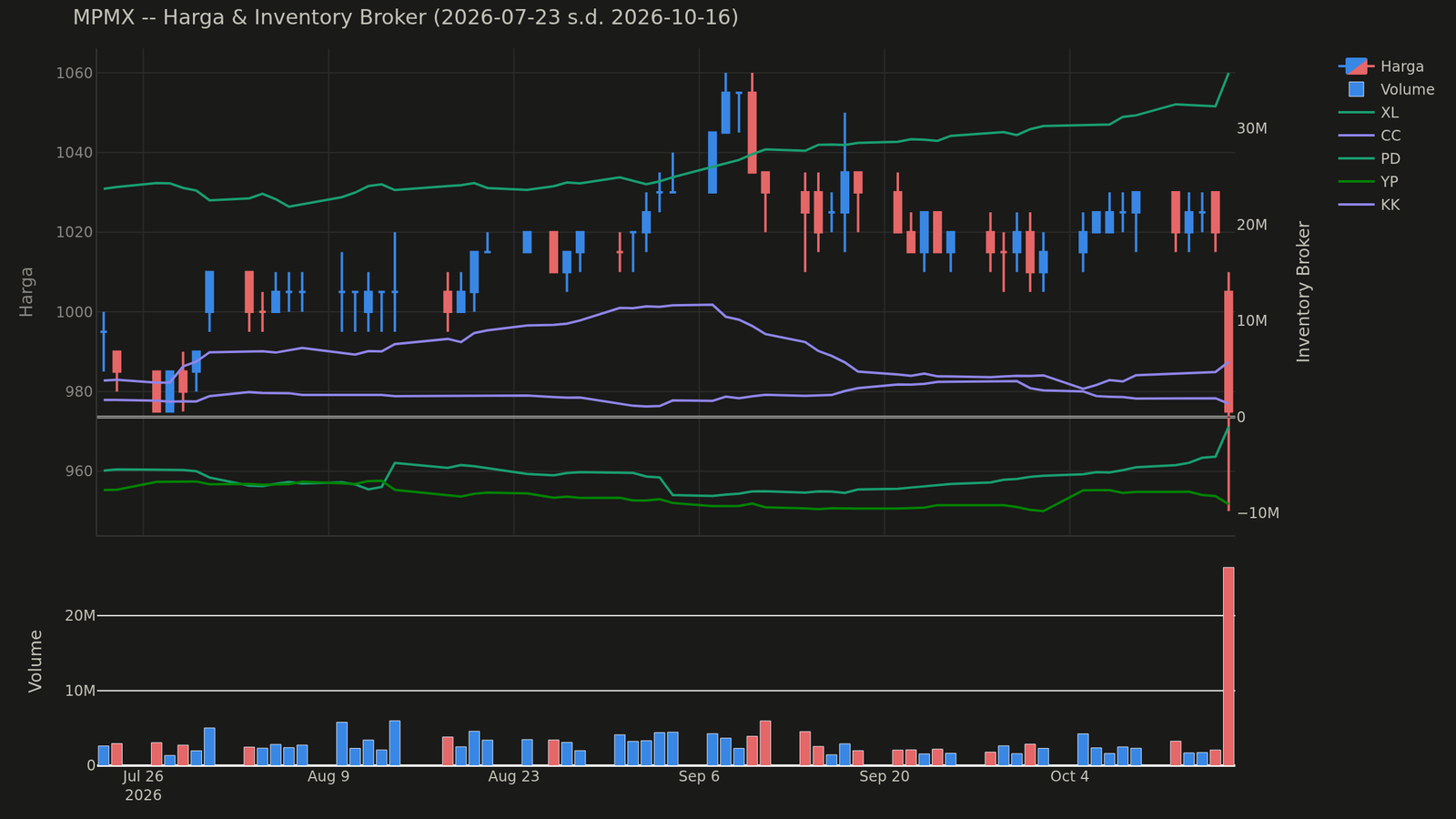Select the Oct 4 date tick label
The width and height of the screenshot is (1456, 819).
coord(1069,776)
